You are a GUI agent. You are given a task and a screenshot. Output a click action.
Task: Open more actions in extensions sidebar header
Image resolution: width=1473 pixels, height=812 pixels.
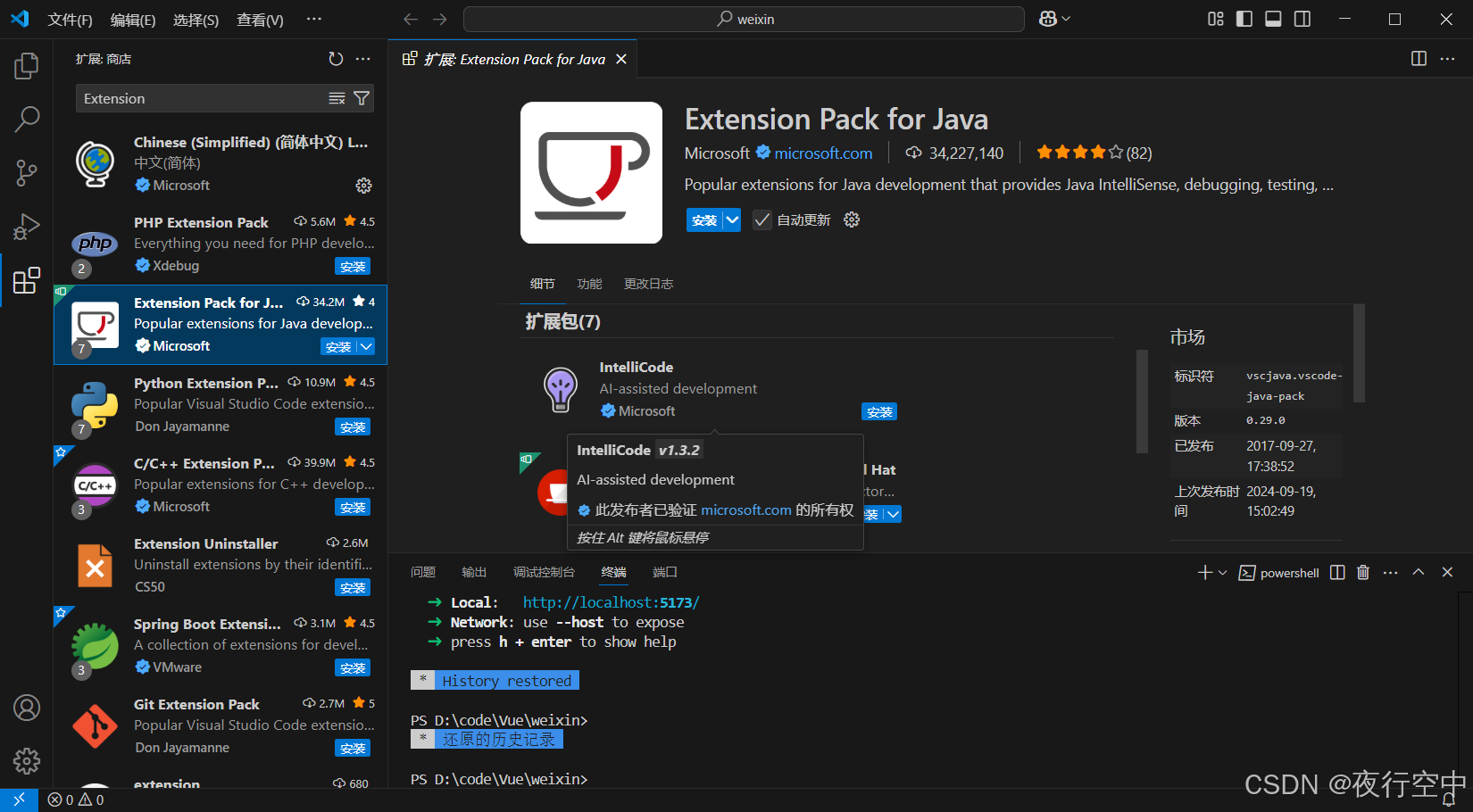click(362, 59)
